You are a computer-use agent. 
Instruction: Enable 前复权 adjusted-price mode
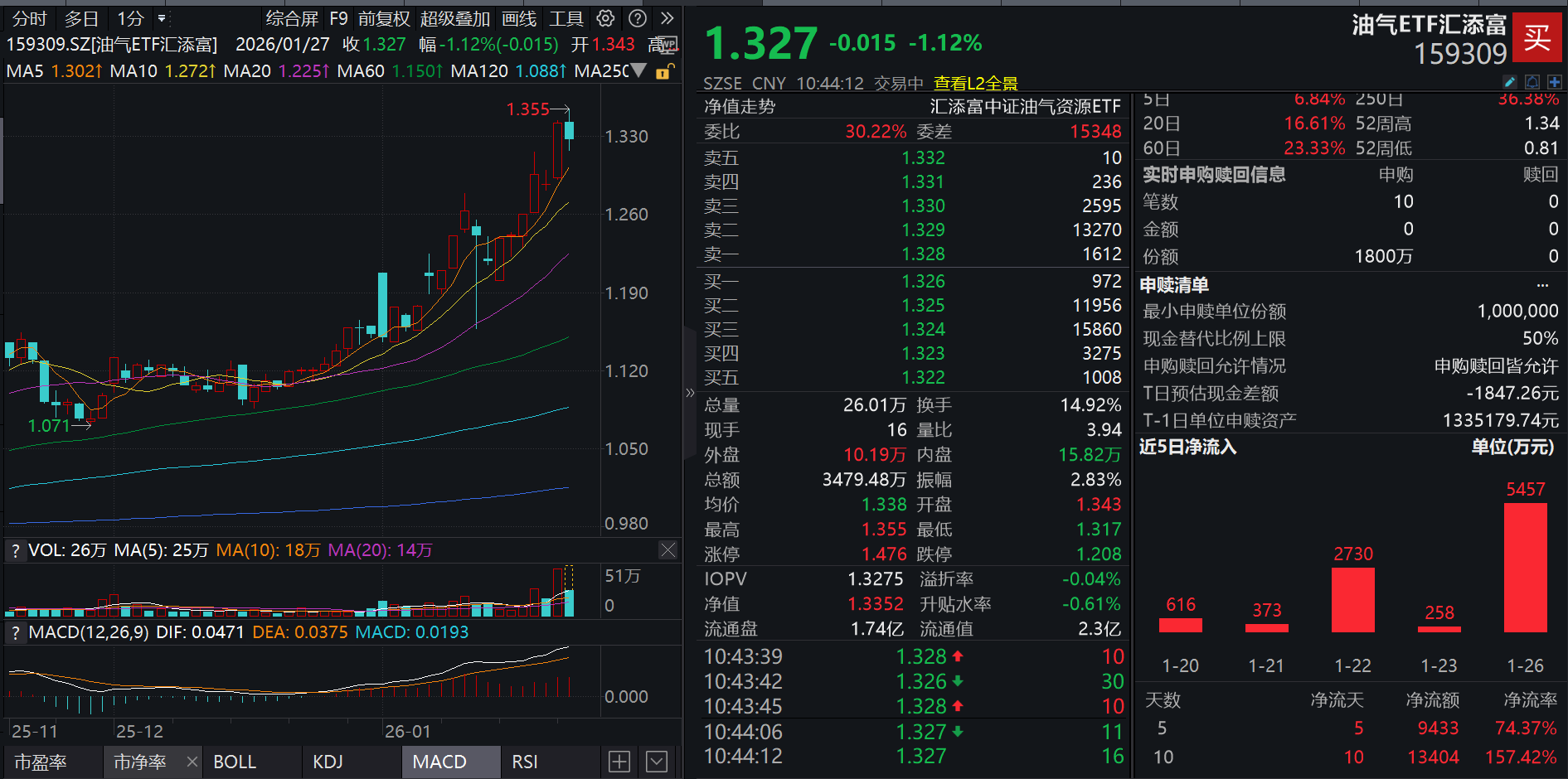384,18
